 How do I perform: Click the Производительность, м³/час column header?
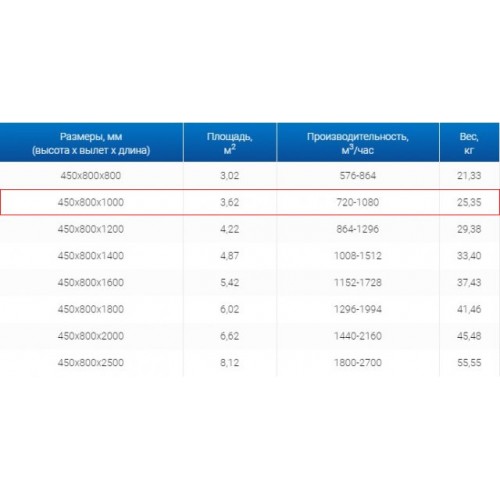(x=358, y=143)
